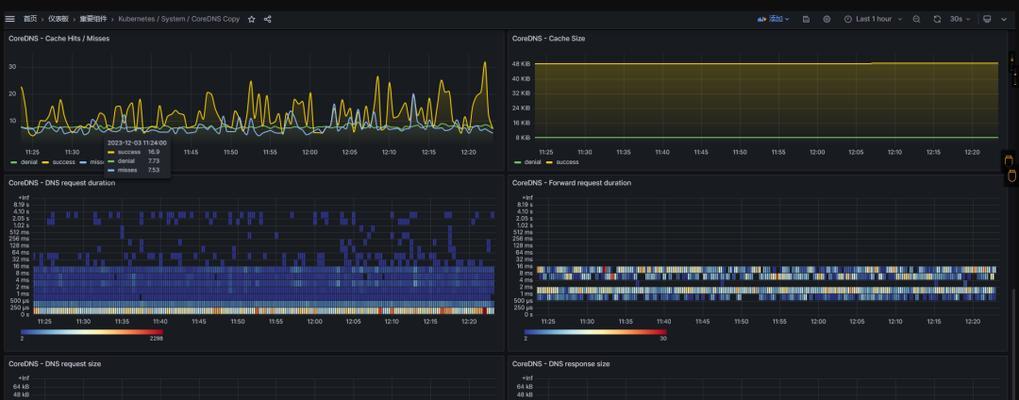
Task: Click the Kubernetes / System / CoreDNS Copy title
Action: click(x=179, y=19)
